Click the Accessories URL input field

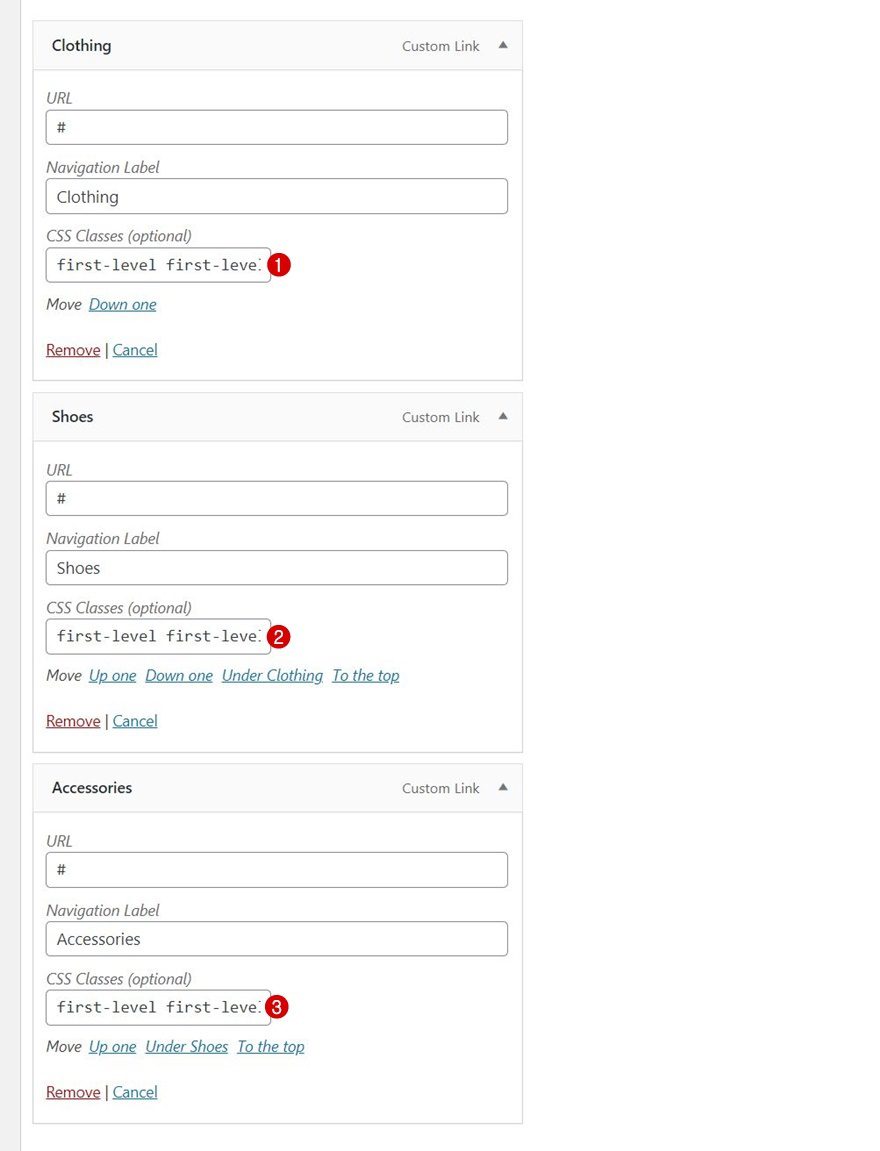click(276, 870)
